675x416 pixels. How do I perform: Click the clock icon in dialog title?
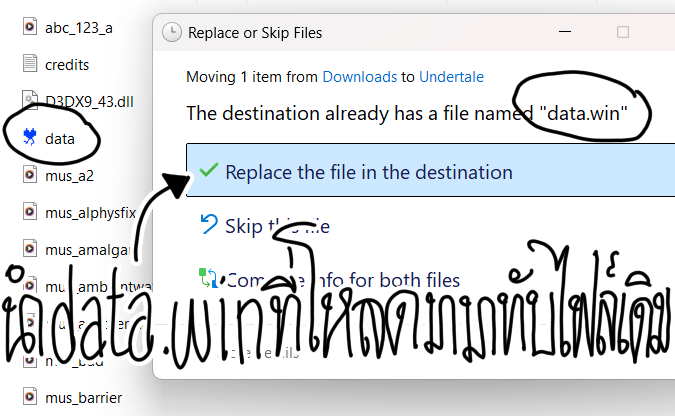click(171, 32)
